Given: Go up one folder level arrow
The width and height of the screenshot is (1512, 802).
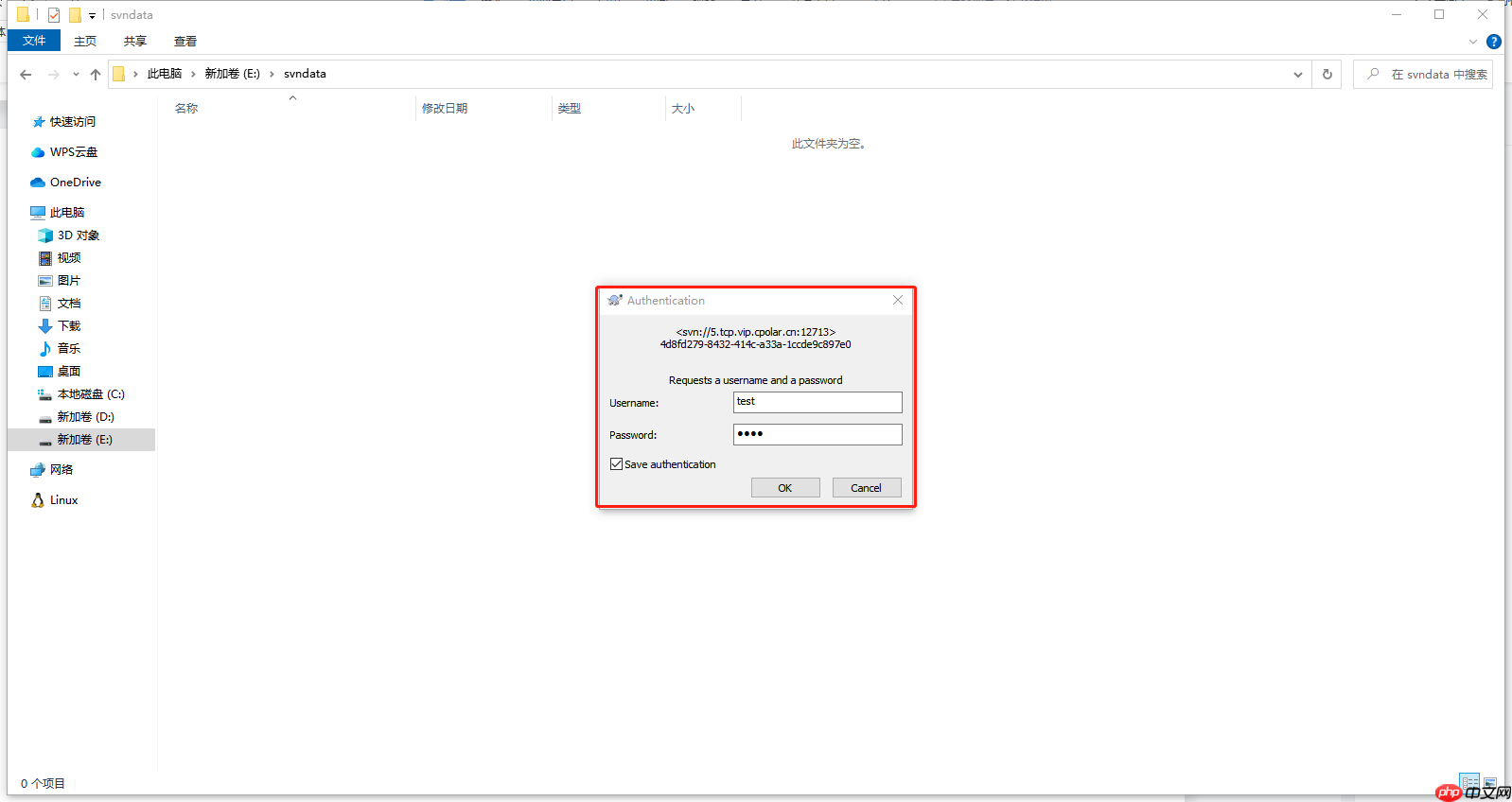Looking at the screenshot, I should point(96,75).
